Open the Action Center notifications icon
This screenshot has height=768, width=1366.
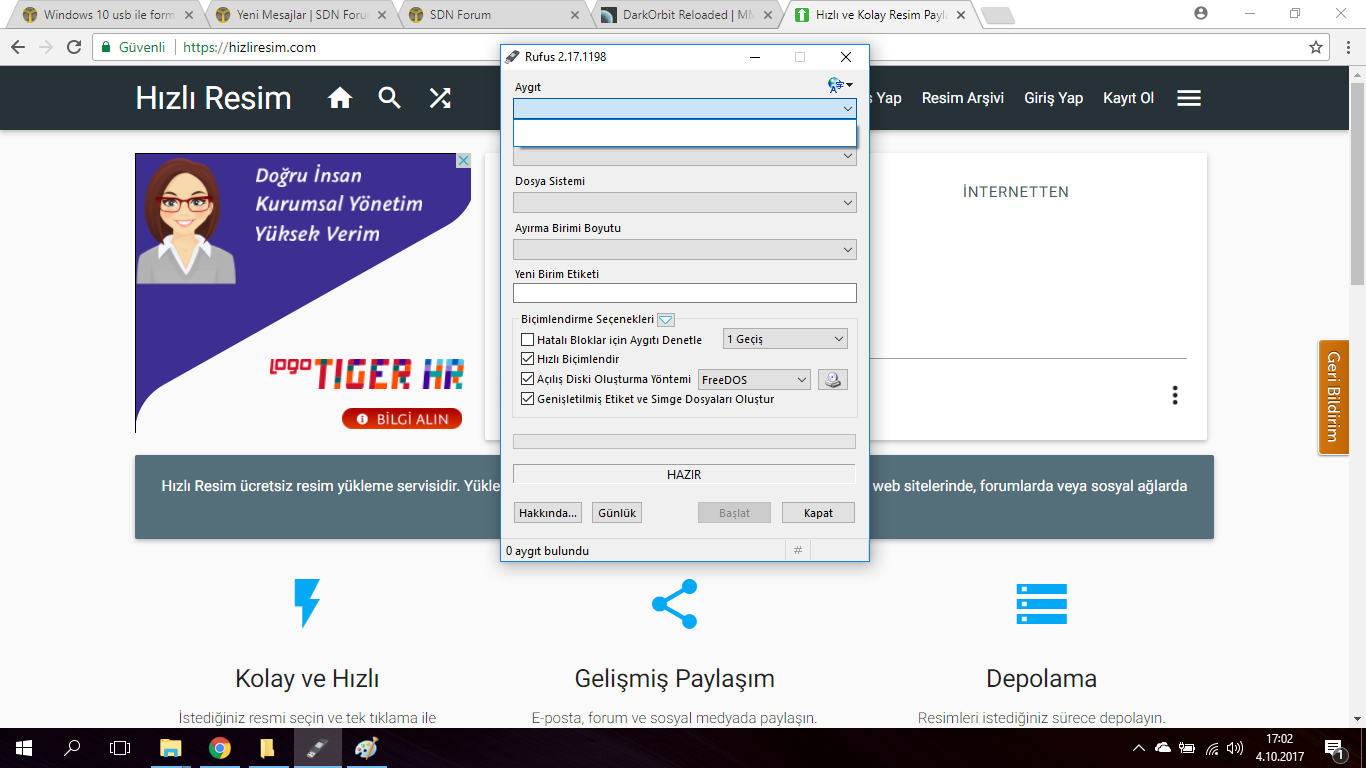tap(1334, 748)
